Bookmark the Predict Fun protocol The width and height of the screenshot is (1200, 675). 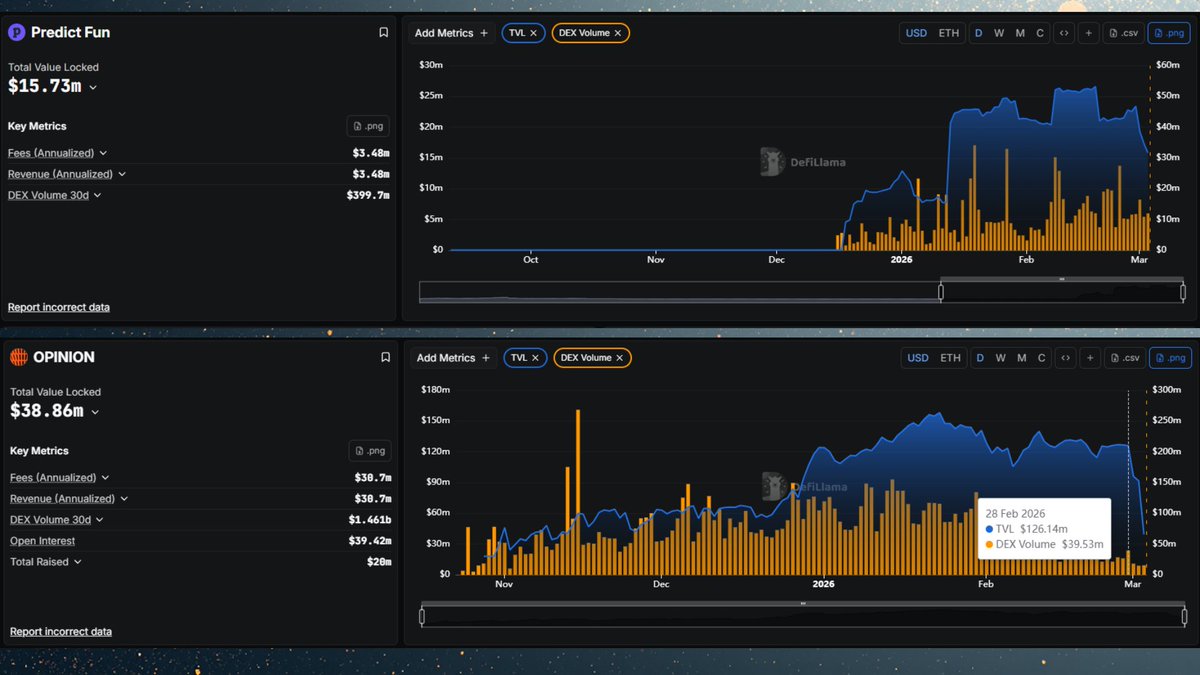coord(383,32)
